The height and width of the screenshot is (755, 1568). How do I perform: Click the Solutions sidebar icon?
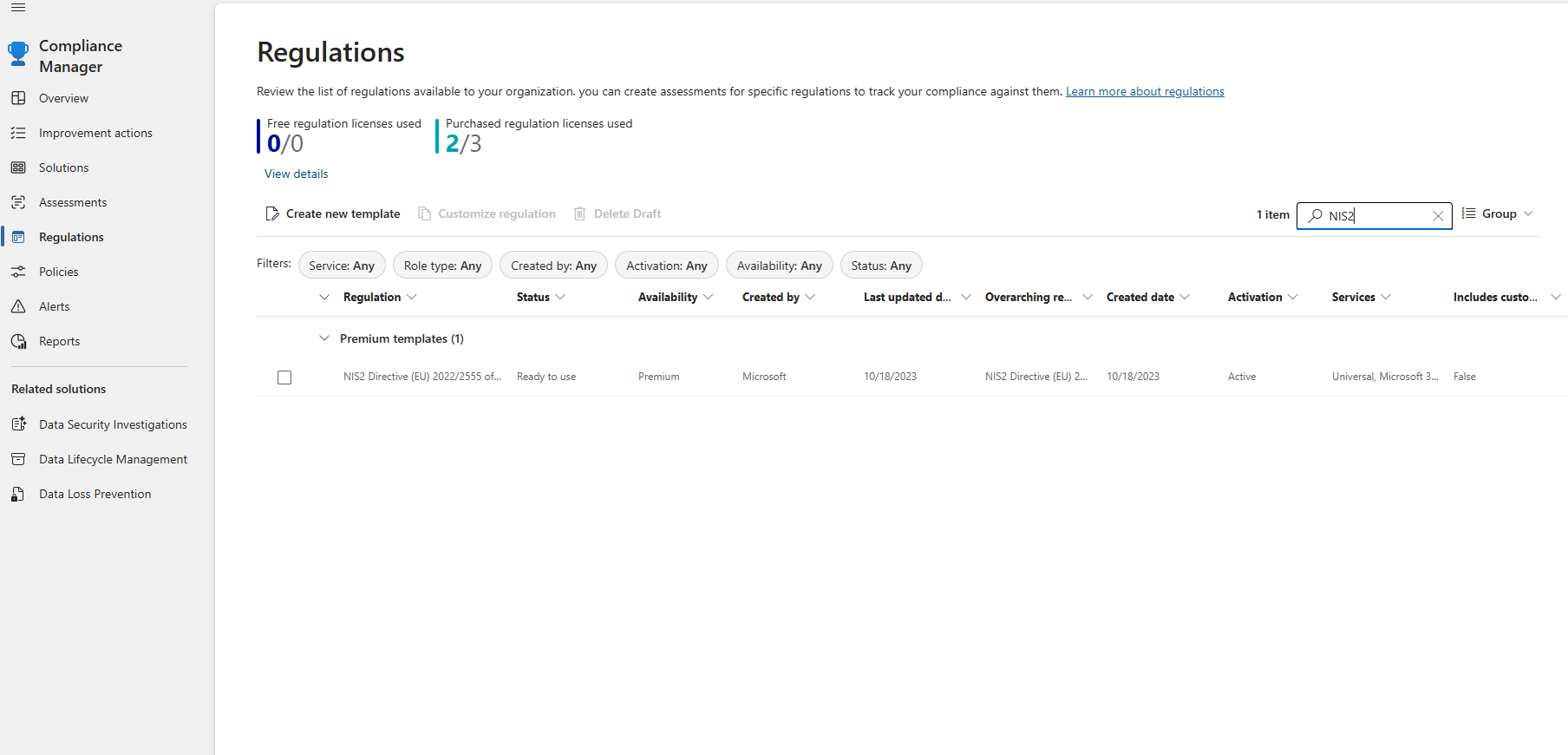pyautogui.click(x=18, y=167)
